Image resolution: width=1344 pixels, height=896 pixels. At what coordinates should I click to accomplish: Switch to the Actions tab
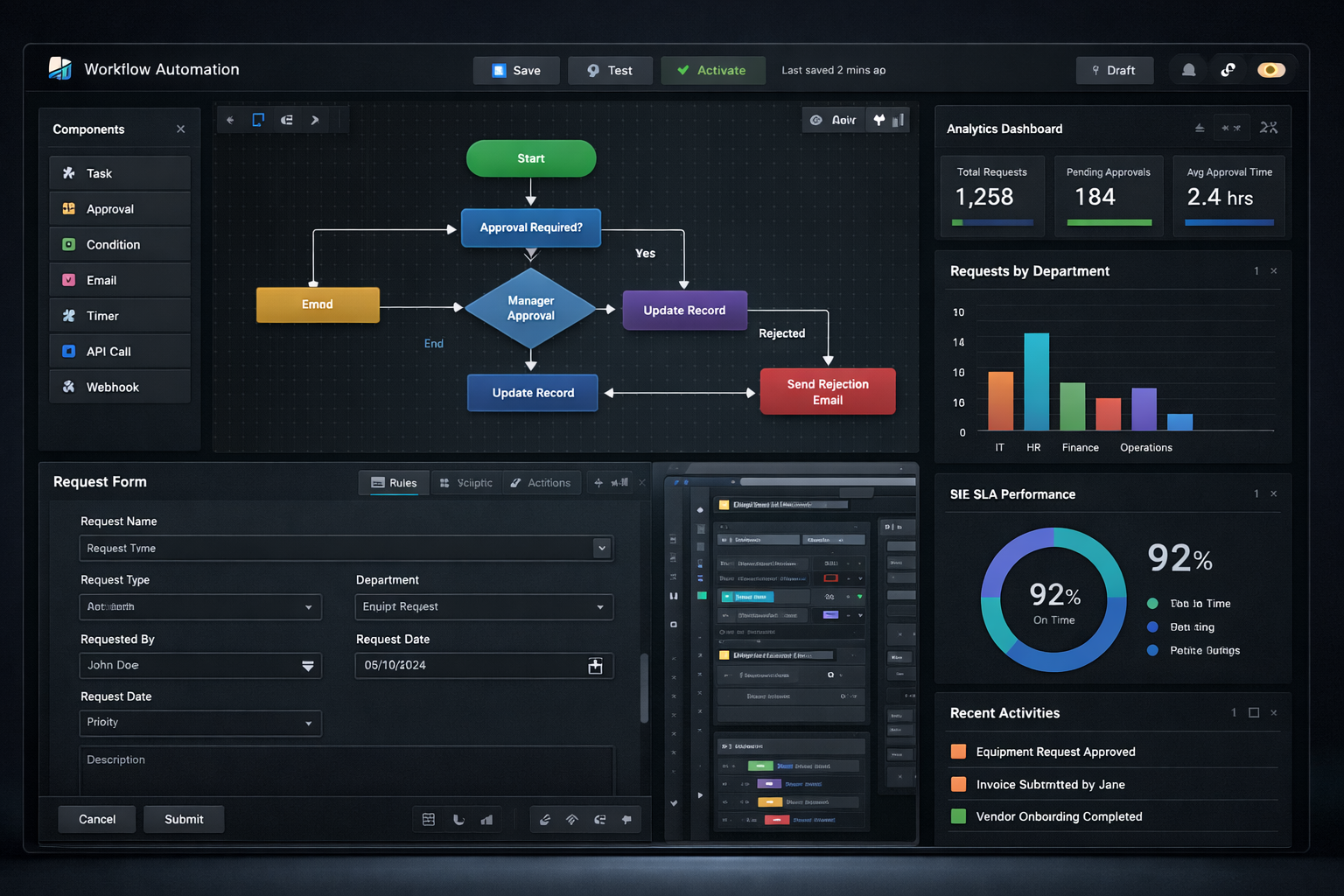[542, 482]
